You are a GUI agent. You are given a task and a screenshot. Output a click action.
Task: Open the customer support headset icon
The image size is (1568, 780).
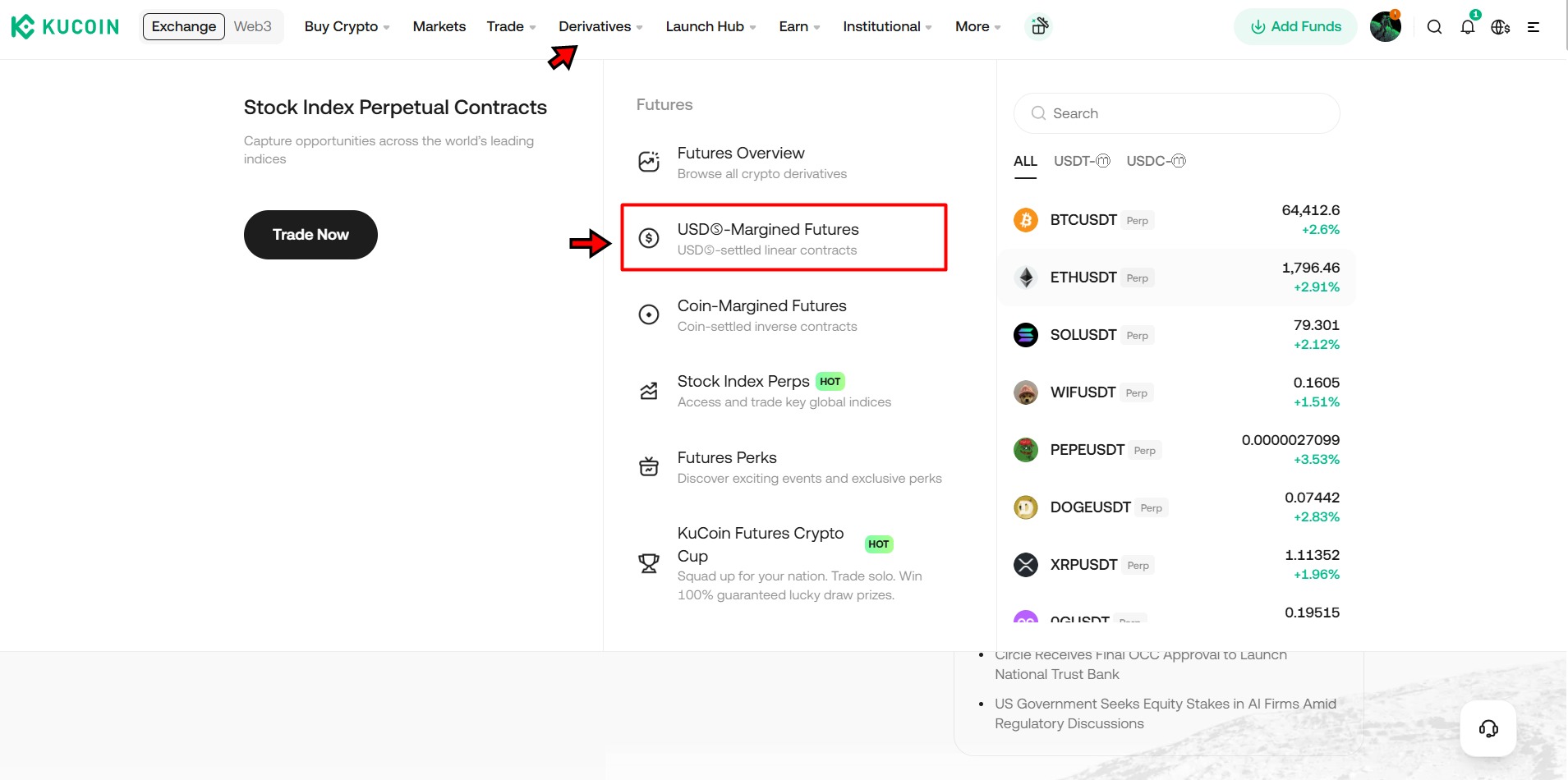[1488, 728]
